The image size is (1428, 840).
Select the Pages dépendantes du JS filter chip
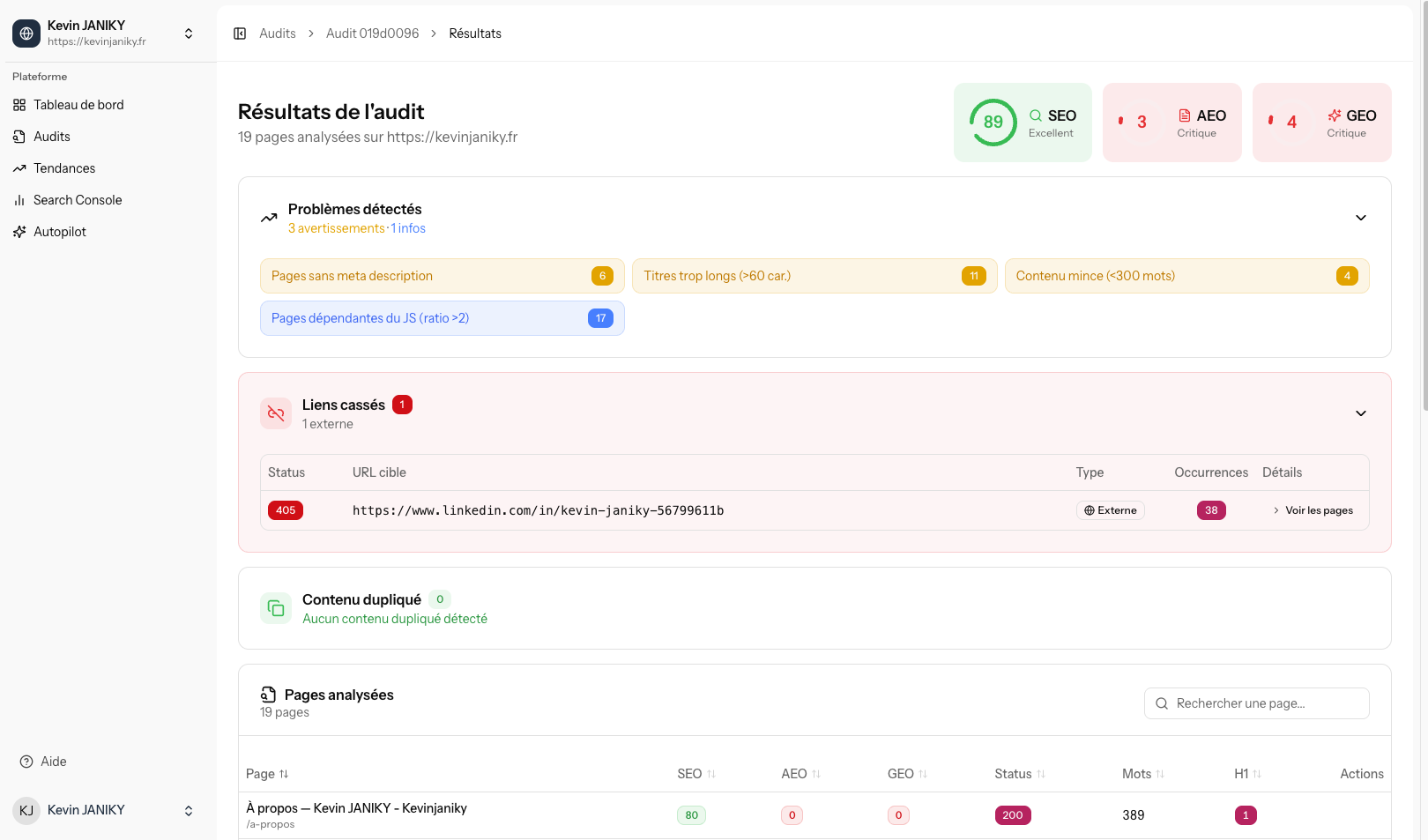442,317
